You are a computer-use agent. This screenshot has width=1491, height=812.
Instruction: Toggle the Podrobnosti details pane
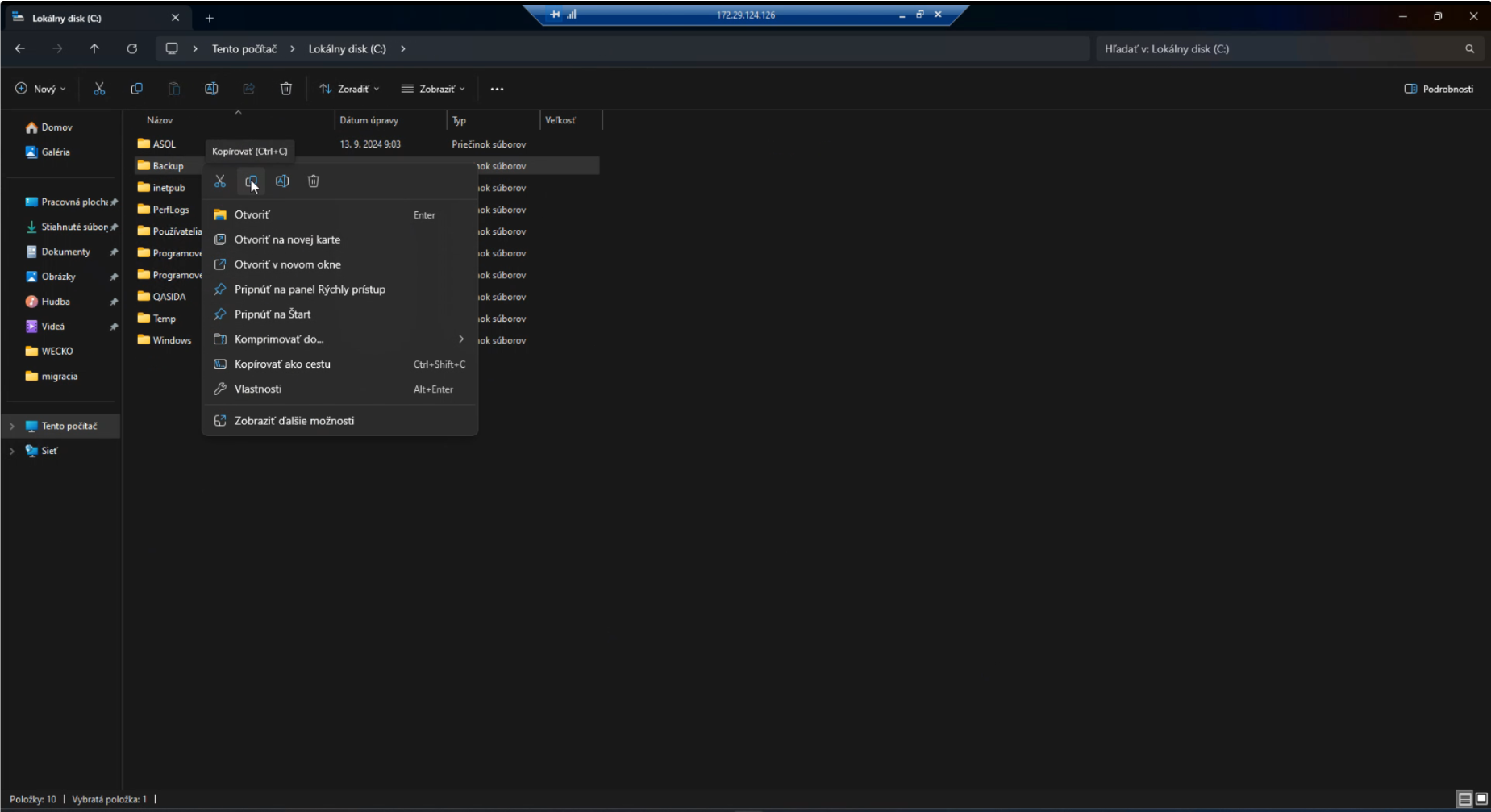click(x=1439, y=89)
